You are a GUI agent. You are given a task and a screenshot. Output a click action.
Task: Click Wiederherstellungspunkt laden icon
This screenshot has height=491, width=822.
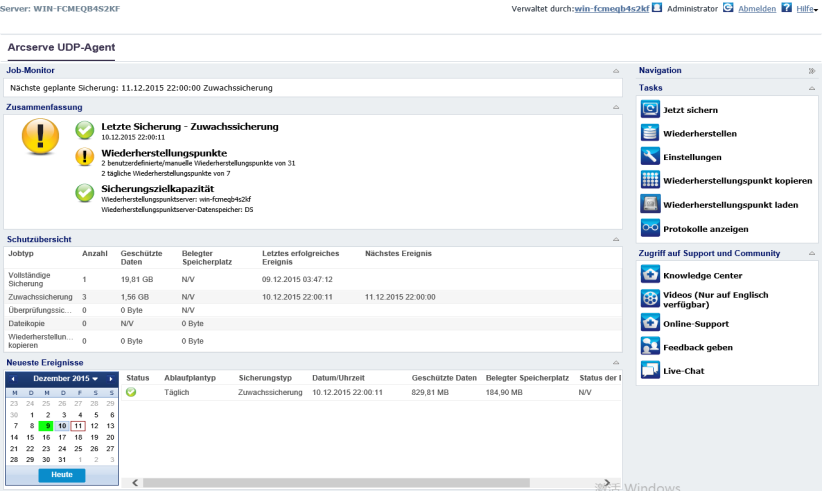[650, 204]
